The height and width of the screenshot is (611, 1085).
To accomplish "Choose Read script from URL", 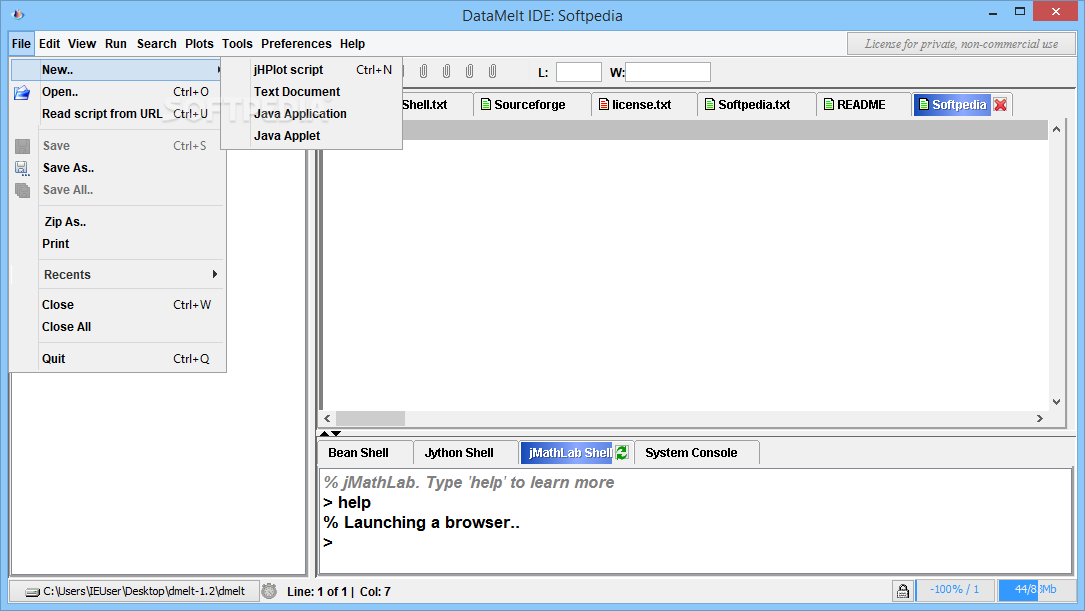I will click(118, 114).
